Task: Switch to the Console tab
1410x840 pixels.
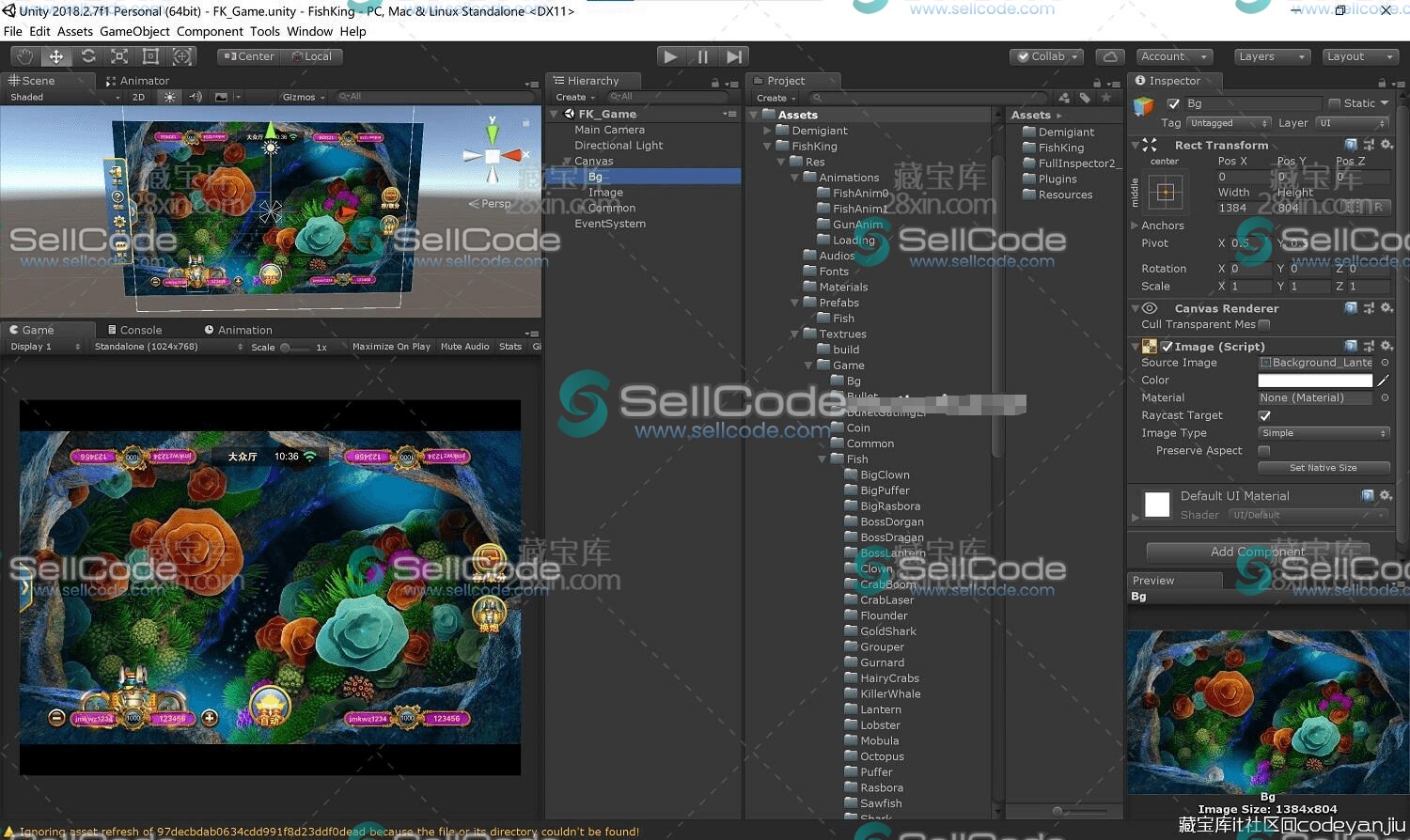Action: [139, 330]
